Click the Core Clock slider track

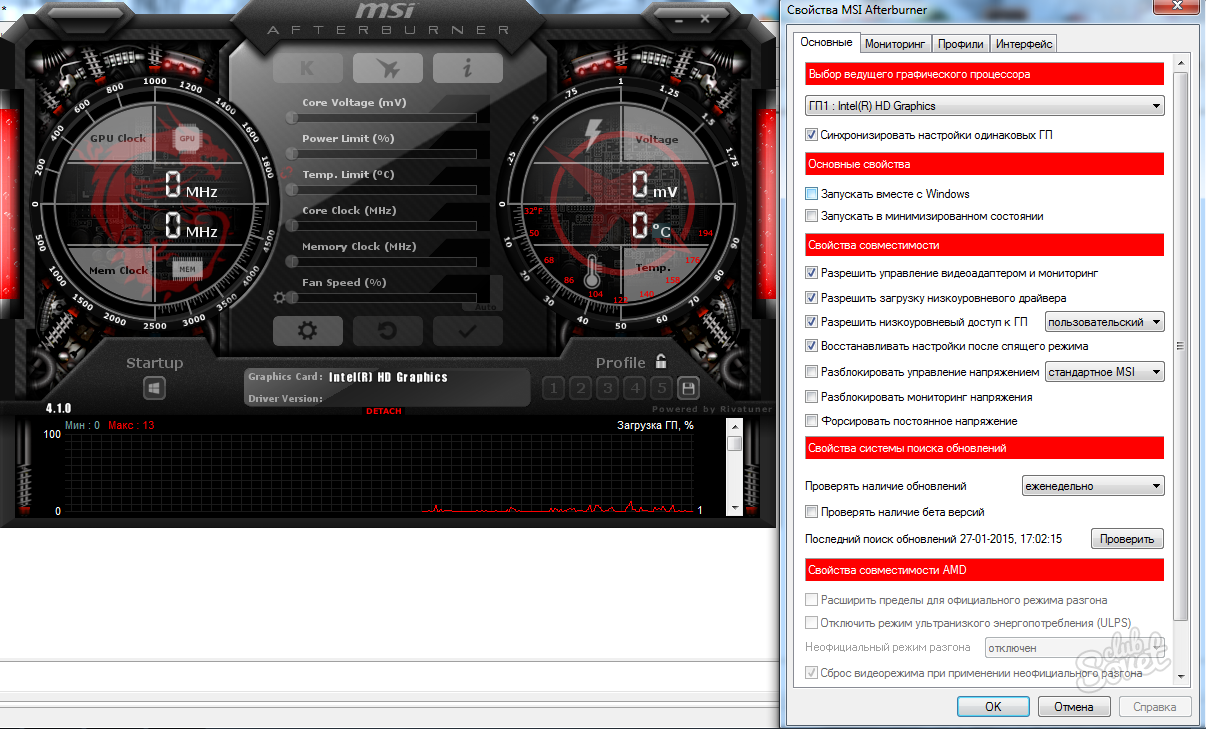point(389,226)
